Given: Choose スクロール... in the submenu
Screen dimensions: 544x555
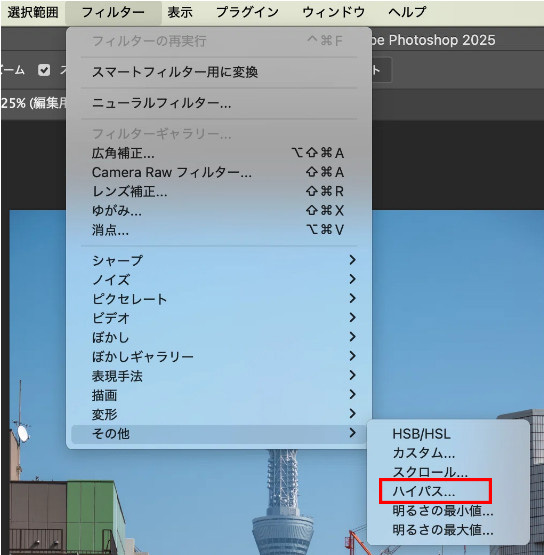Looking at the screenshot, I should 448,472.
